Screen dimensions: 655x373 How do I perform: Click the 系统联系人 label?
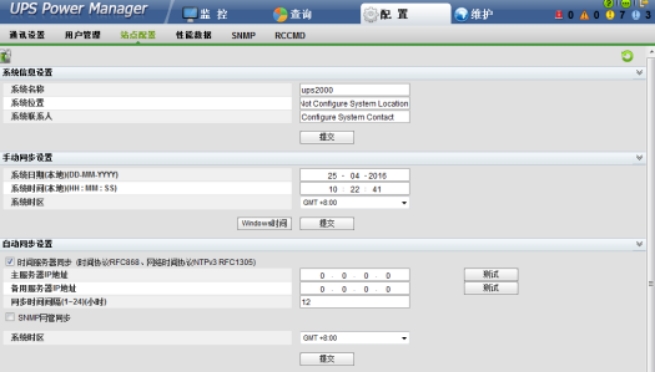tap(31, 117)
